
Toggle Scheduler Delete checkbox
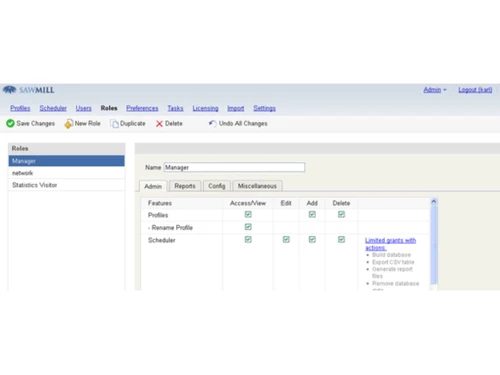tap(341, 239)
